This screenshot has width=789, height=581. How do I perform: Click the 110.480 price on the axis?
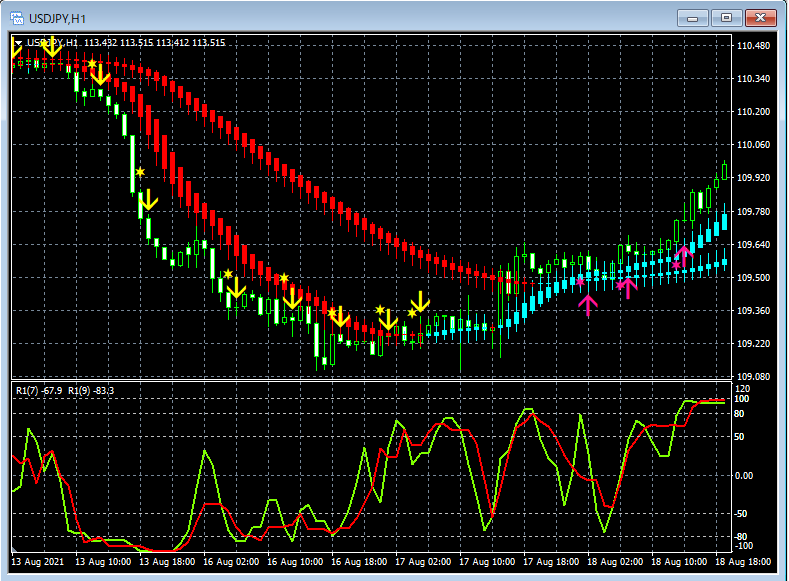[x=754, y=46]
